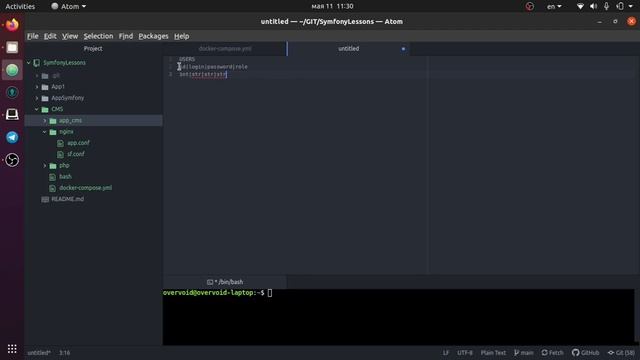Screen dimensions: 640x360
Task: Click the green Atom icon in dock
Action: (x=12, y=70)
